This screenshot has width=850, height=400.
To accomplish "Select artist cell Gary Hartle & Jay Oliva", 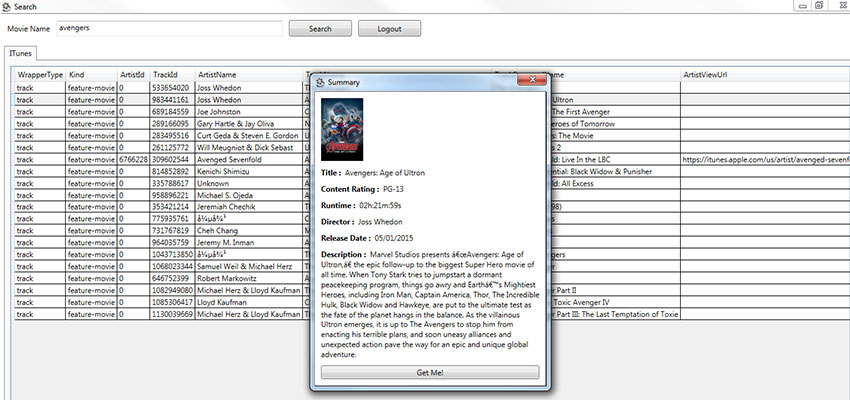I will [x=248, y=124].
